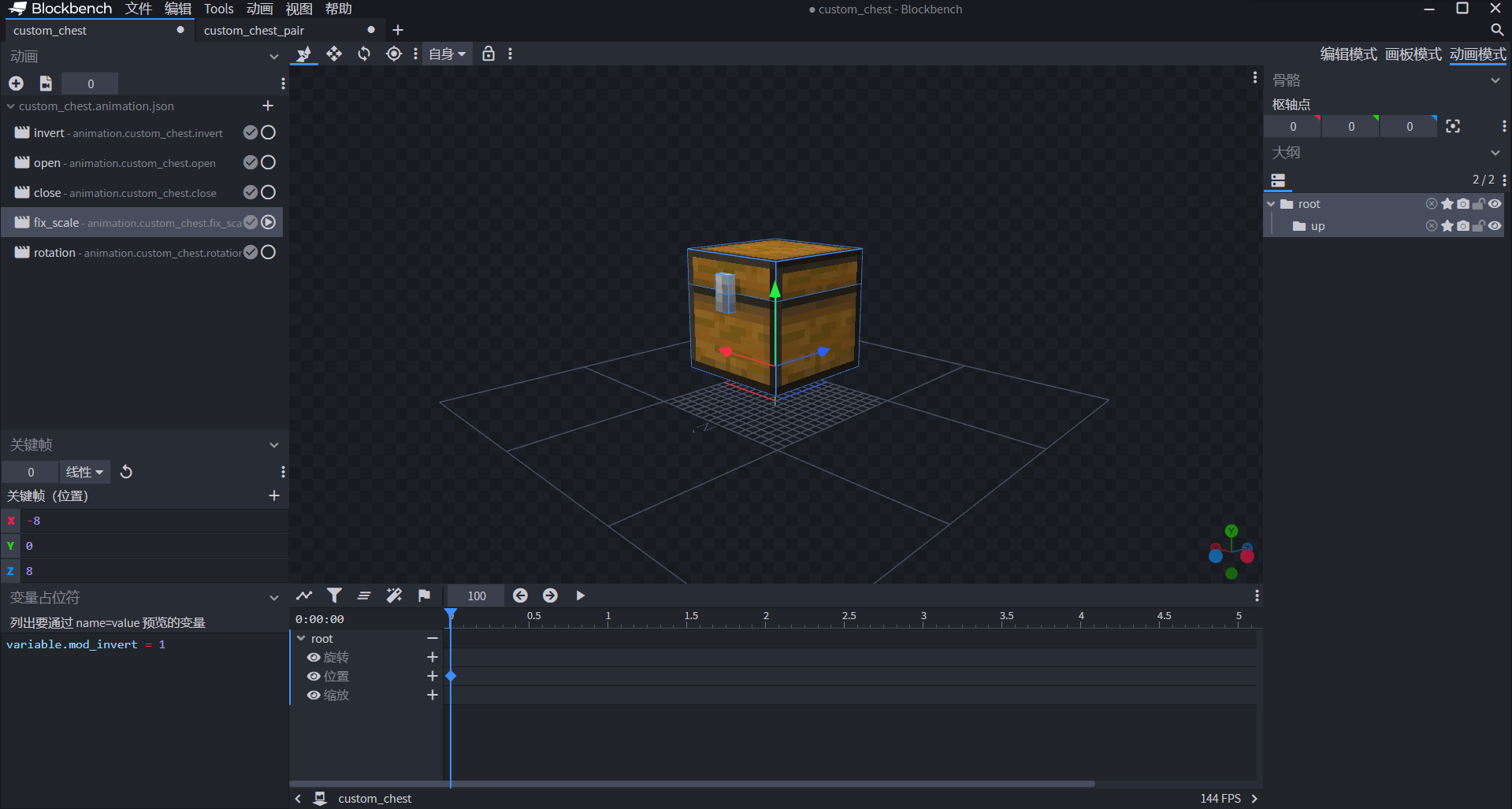Select the rotation animation entry
This screenshot has width=1512, height=809.
(x=142, y=252)
